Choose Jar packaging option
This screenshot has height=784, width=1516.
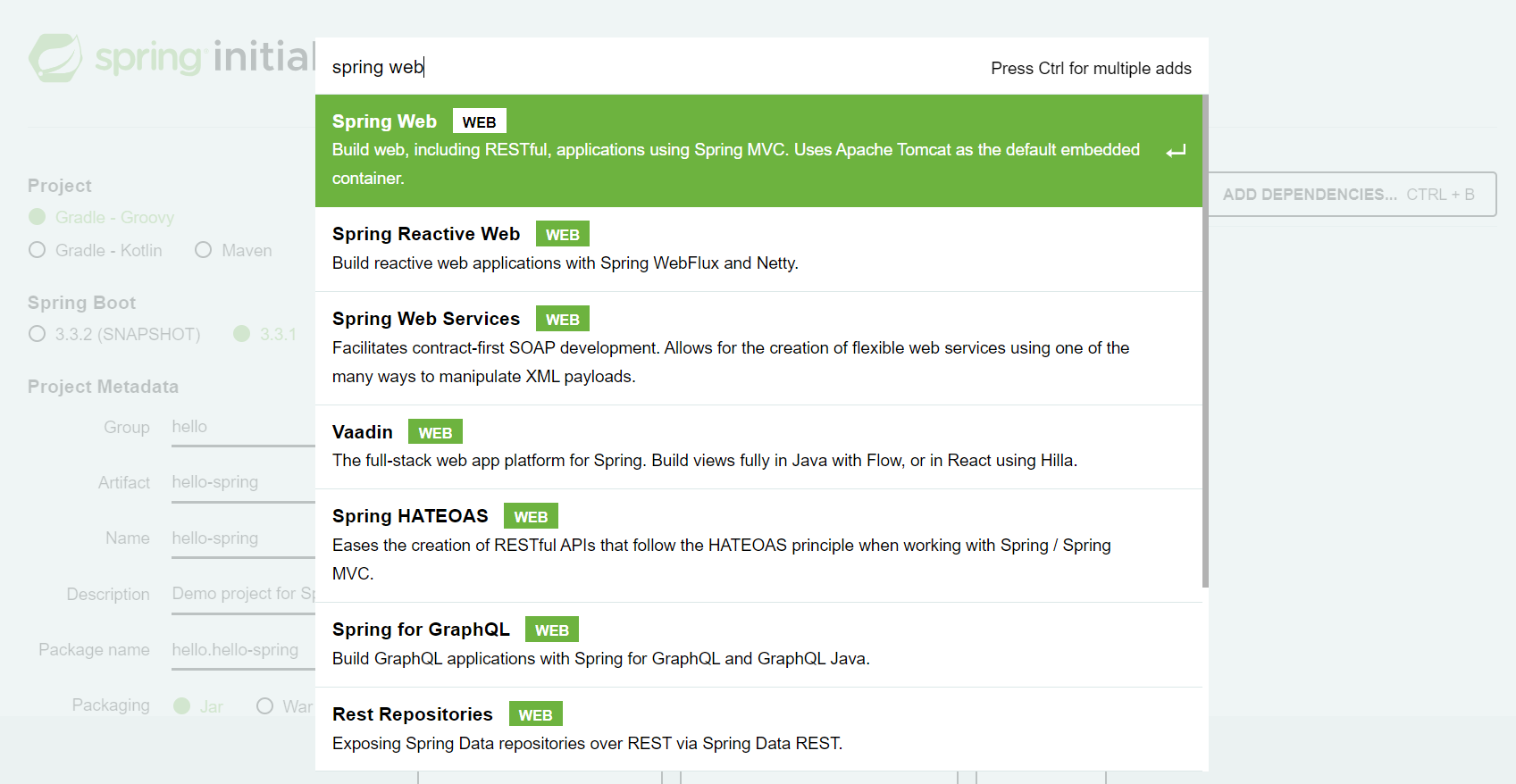click(x=198, y=706)
